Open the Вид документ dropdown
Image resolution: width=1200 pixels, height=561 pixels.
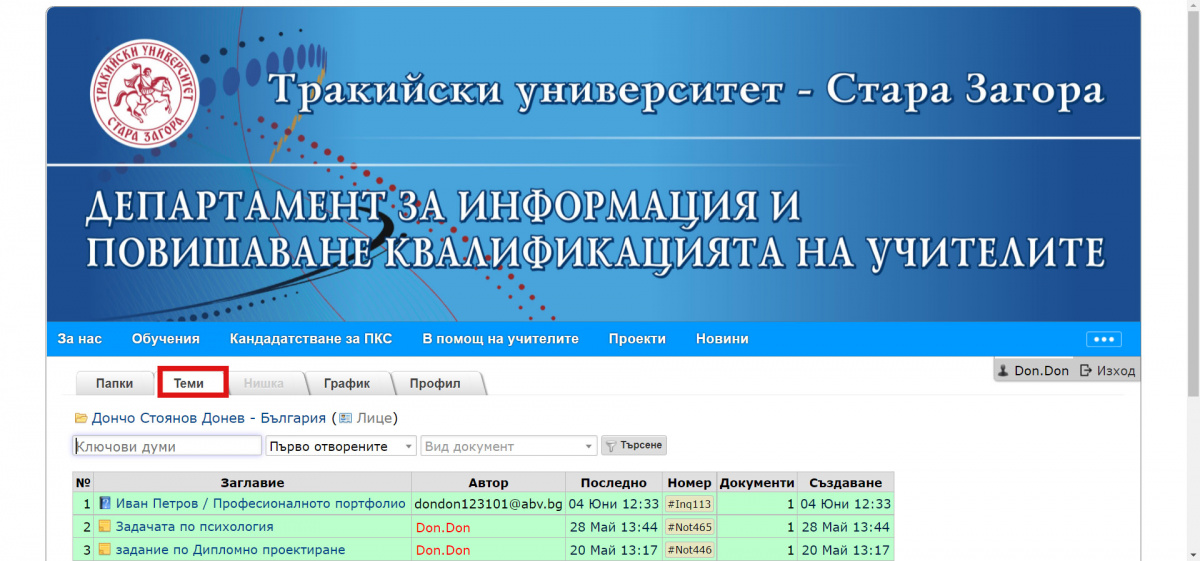pyautogui.click(x=509, y=446)
